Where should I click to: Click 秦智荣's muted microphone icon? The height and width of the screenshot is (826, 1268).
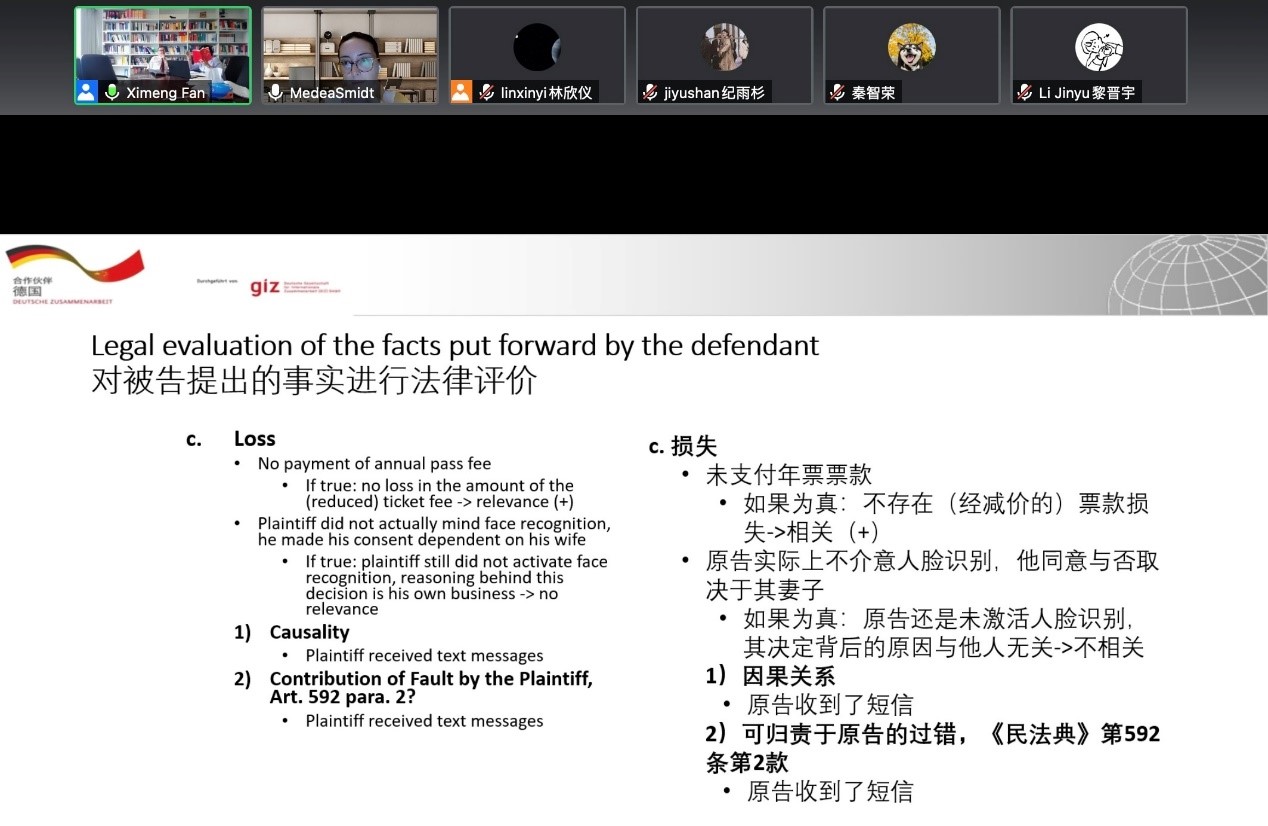pyautogui.click(x=837, y=92)
